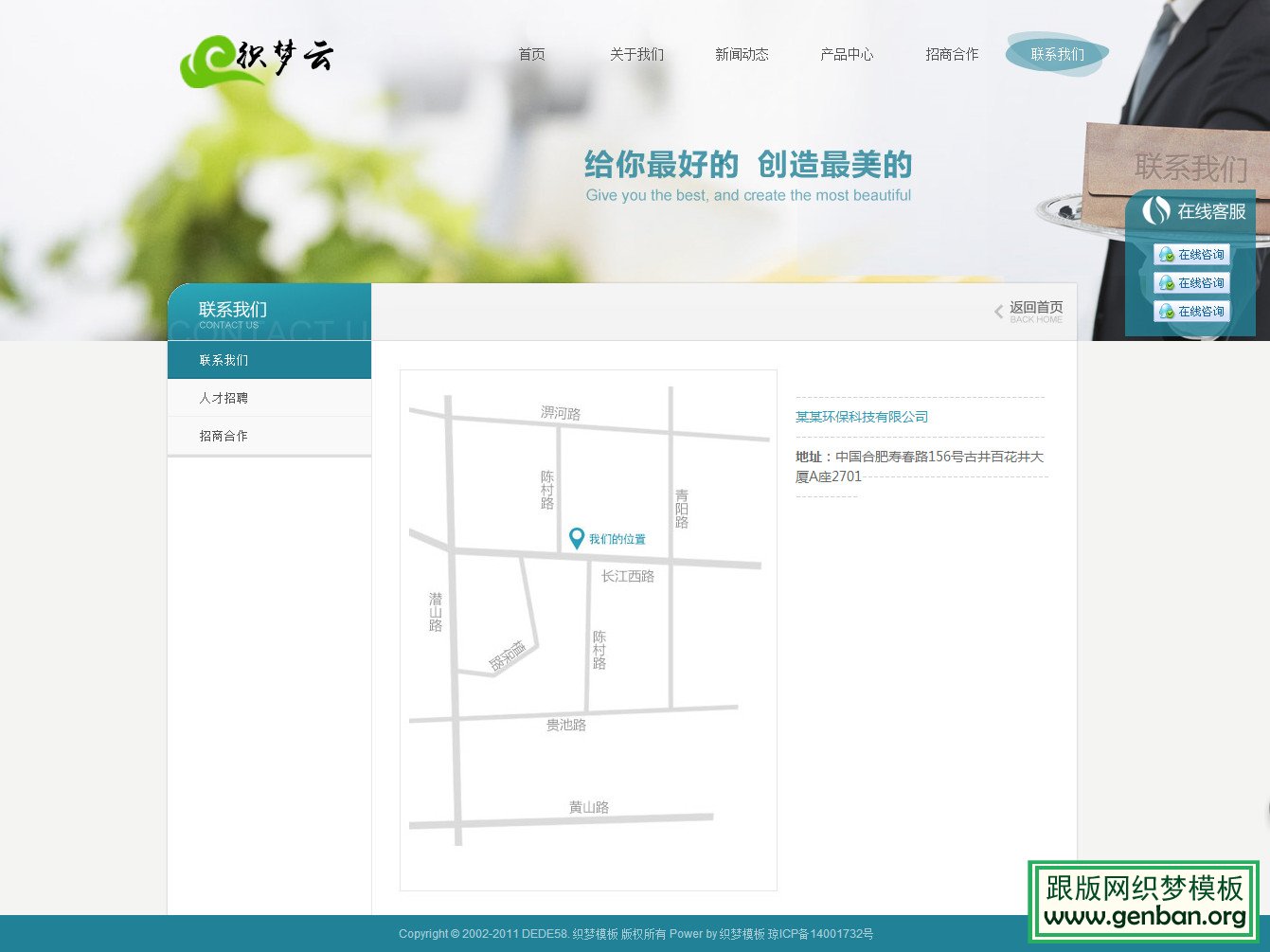Viewport: 1270px width, 952px height.
Task: Open the 产品中心 navigation menu item
Action: coord(847,54)
